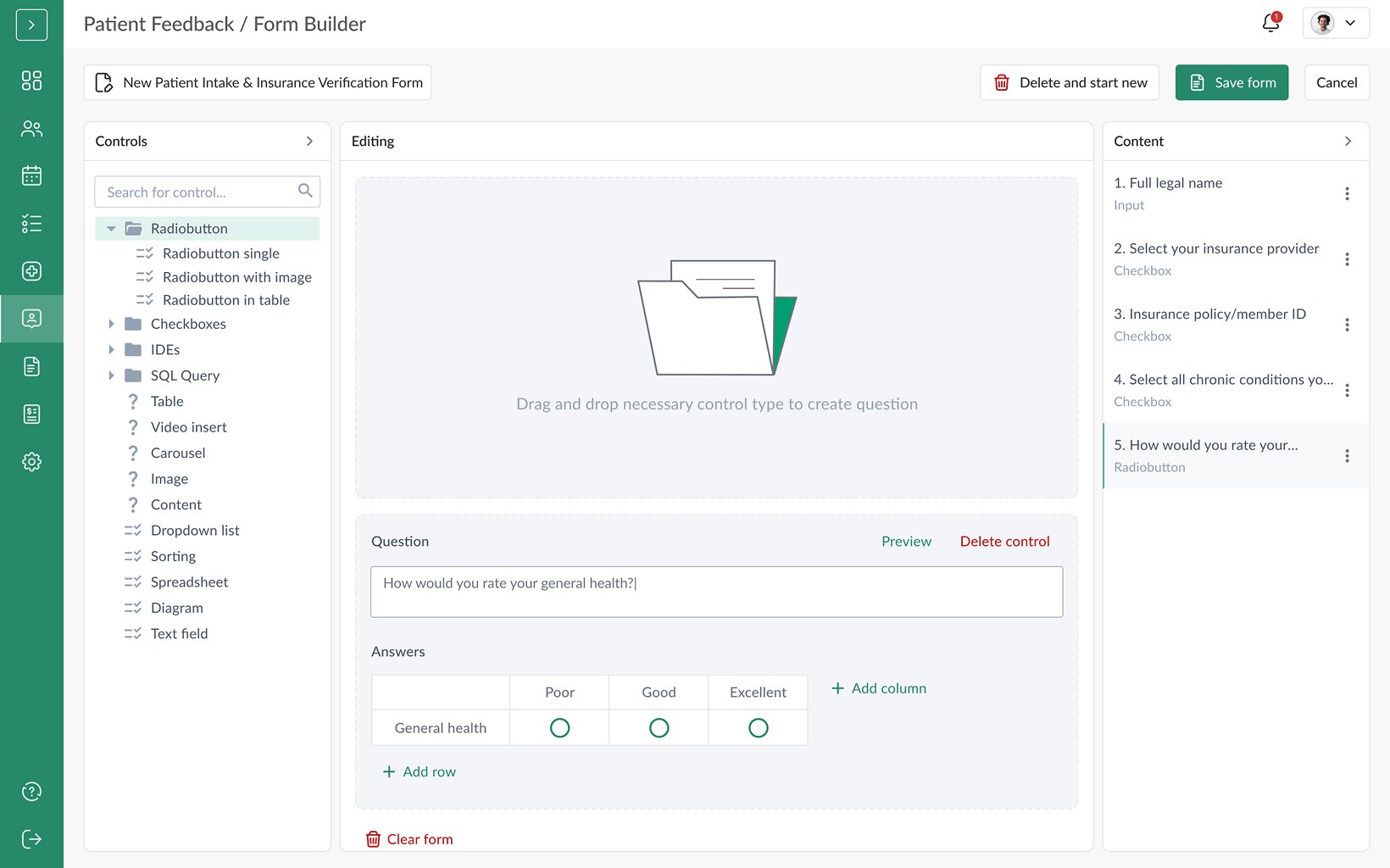Open options menu for Select all chronic conditions

tap(1347, 391)
